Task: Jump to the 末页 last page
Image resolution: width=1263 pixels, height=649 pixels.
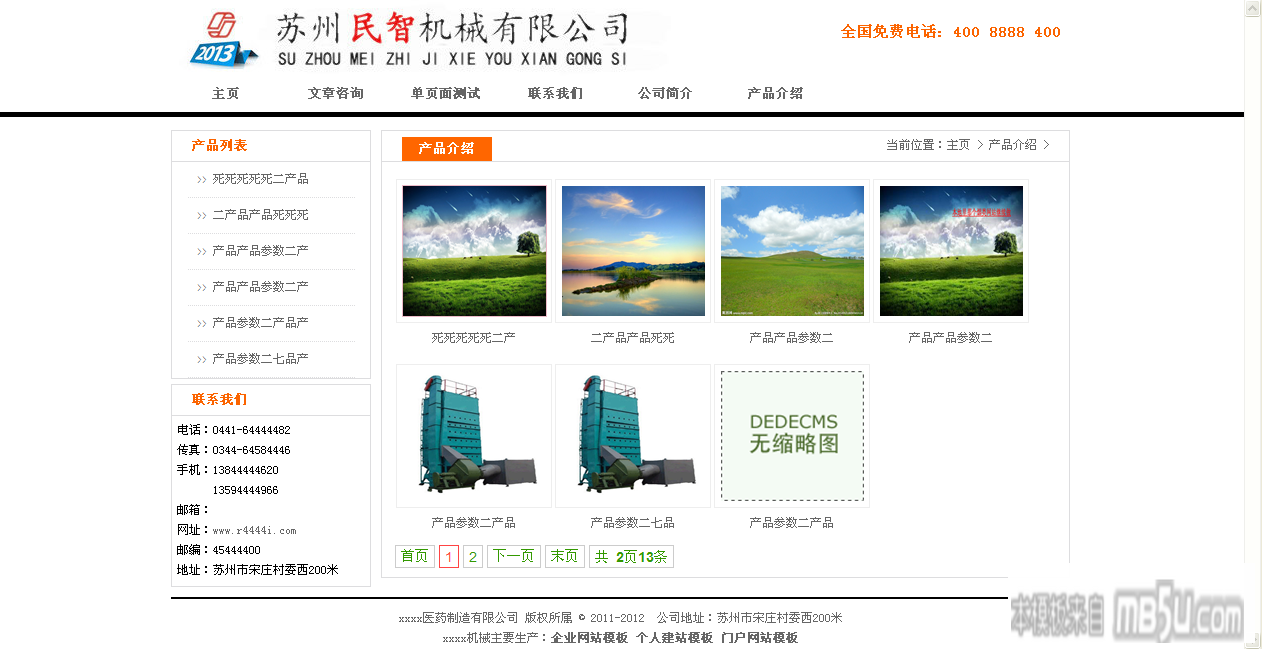Action: click(564, 557)
